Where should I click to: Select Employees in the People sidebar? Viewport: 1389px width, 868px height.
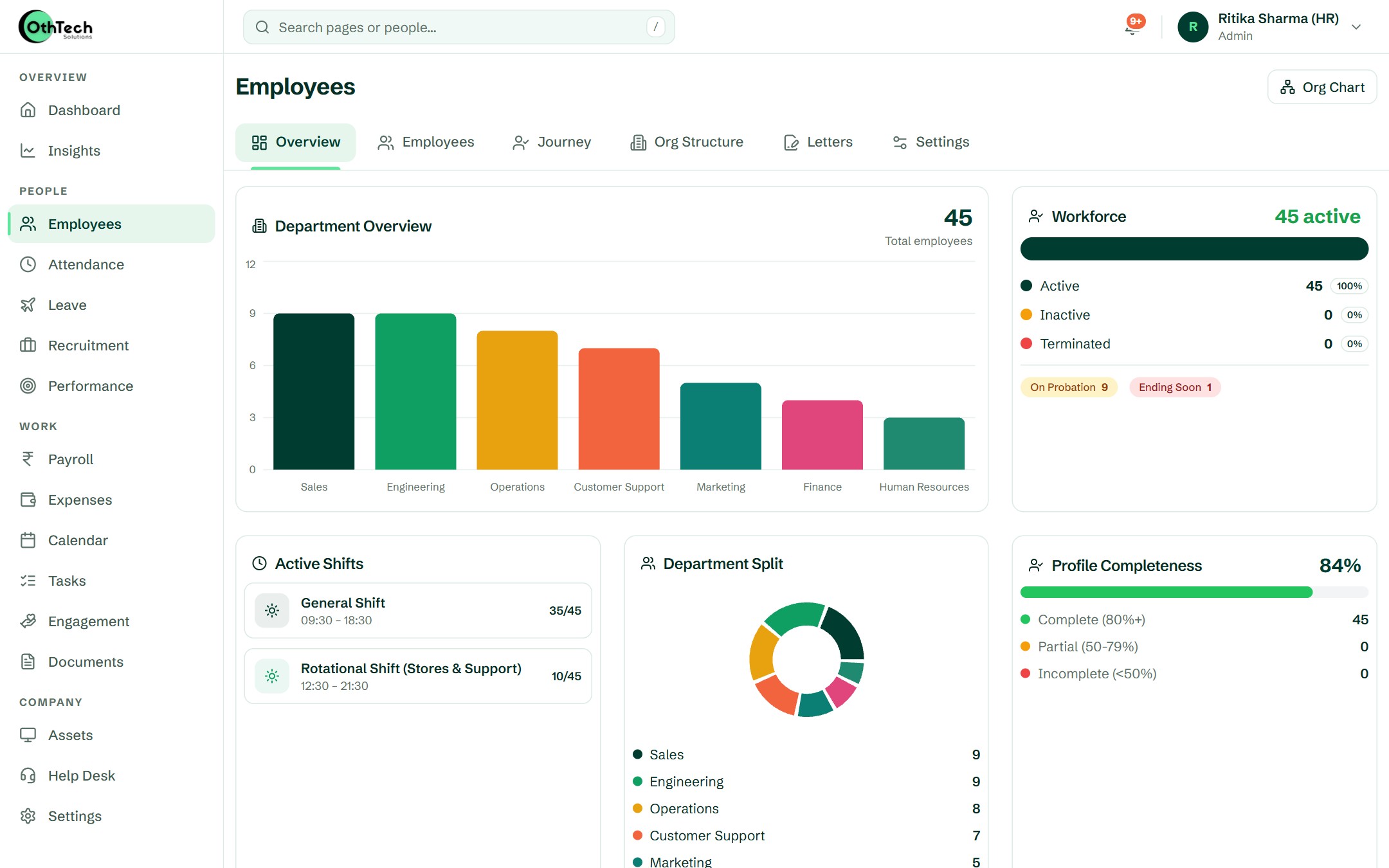(x=111, y=224)
